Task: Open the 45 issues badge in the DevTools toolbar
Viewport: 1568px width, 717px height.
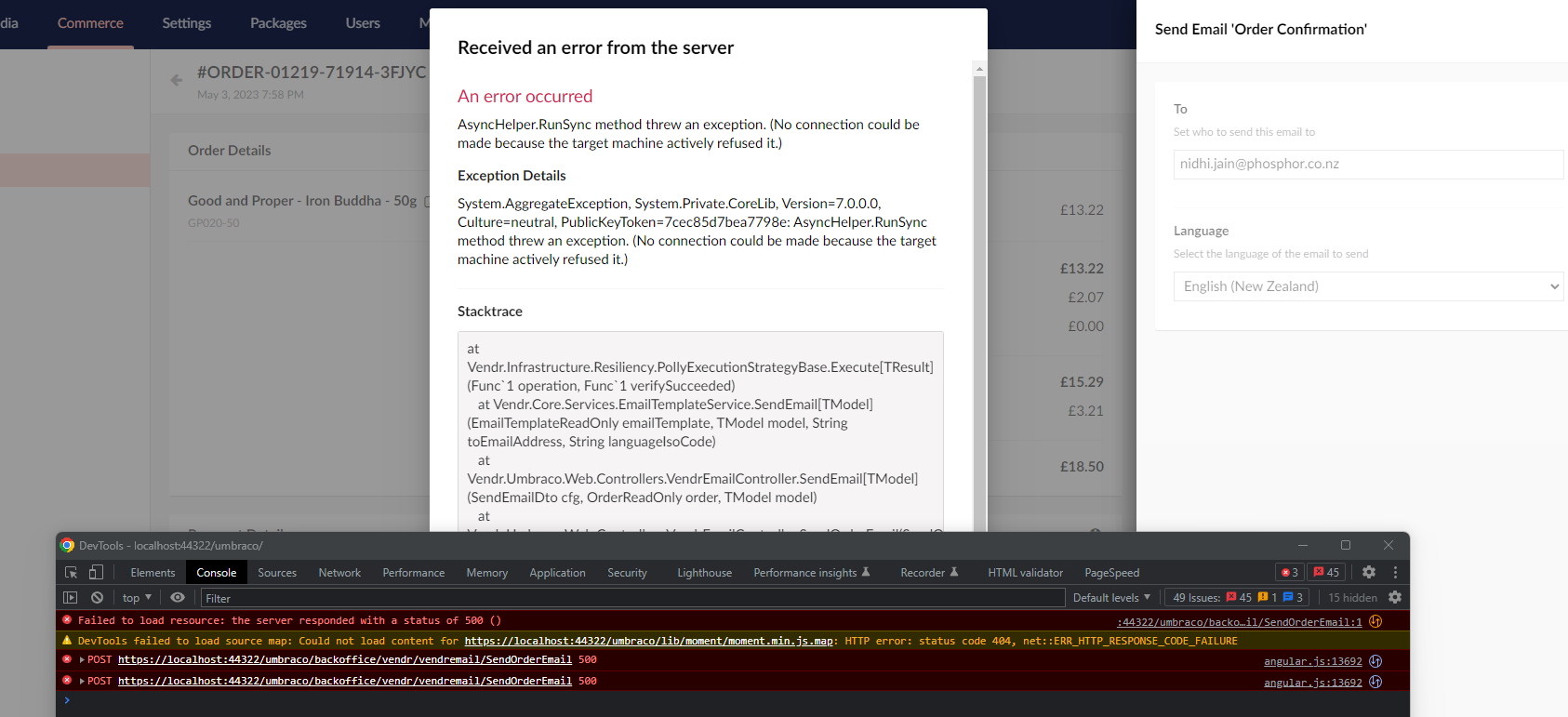Action: tap(1326, 573)
